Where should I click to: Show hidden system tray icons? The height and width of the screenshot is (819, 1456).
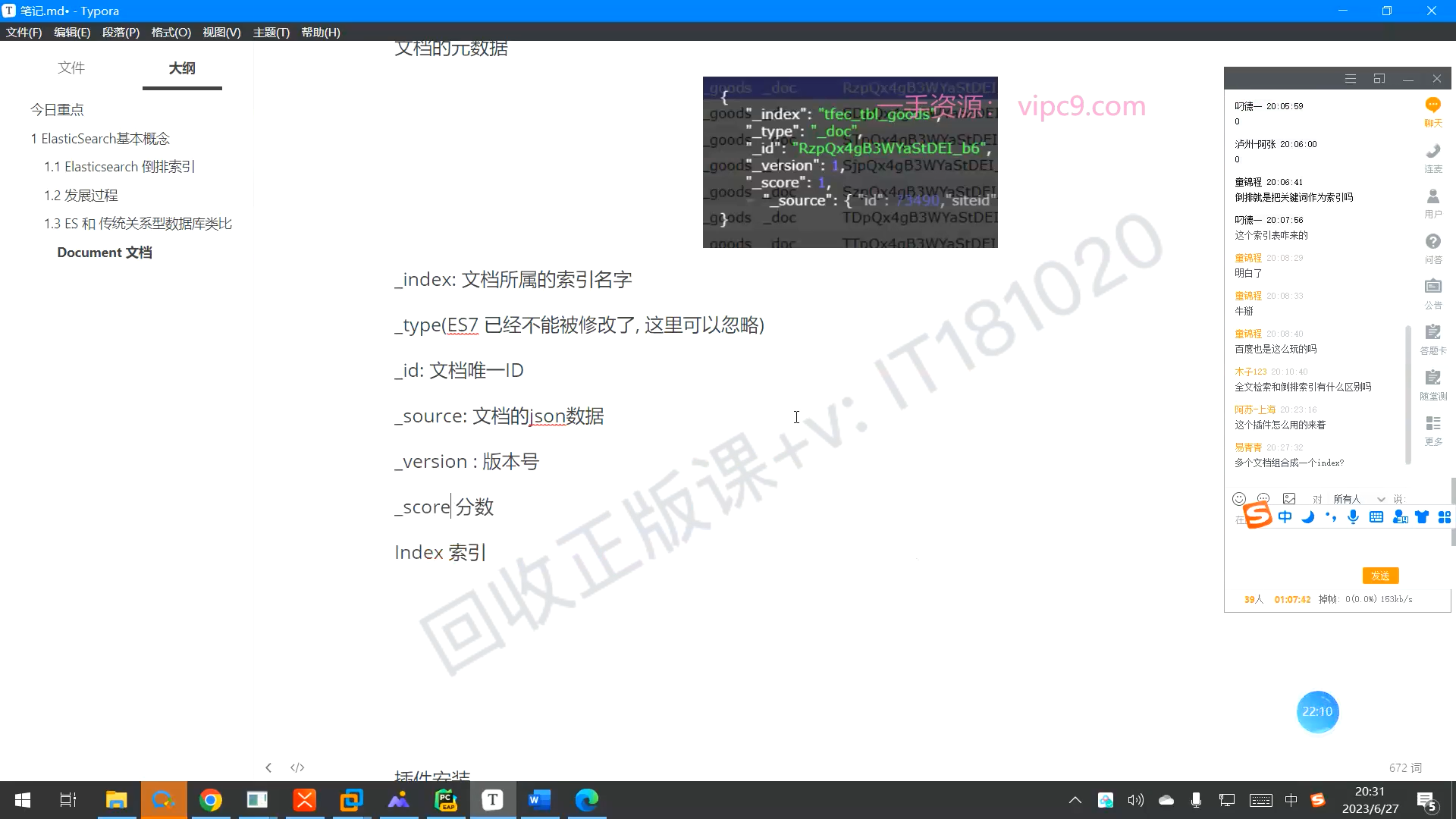point(1075,800)
